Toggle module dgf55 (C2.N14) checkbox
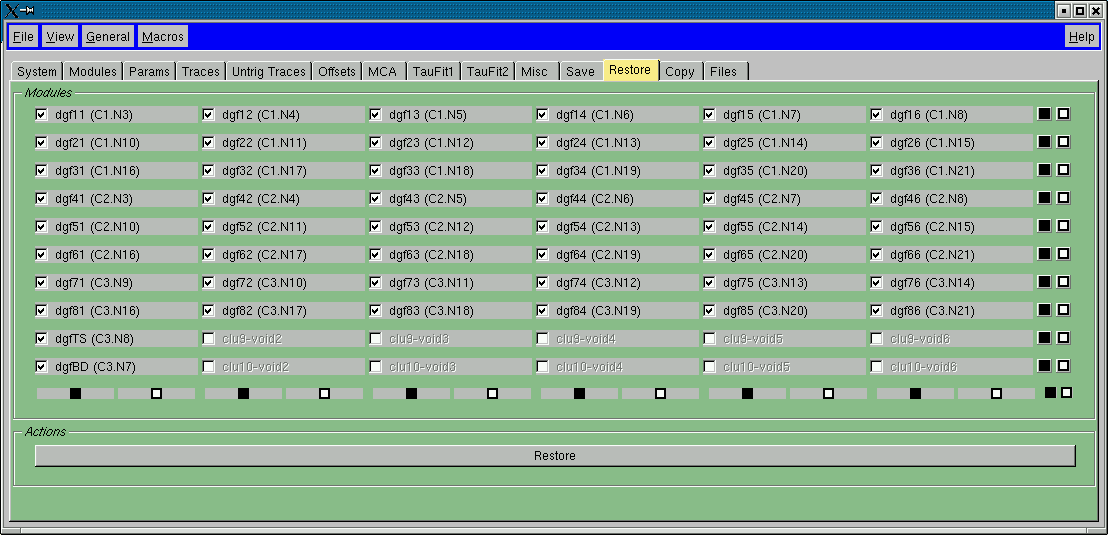Viewport: 1108px width, 535px height. coord(709,227)
